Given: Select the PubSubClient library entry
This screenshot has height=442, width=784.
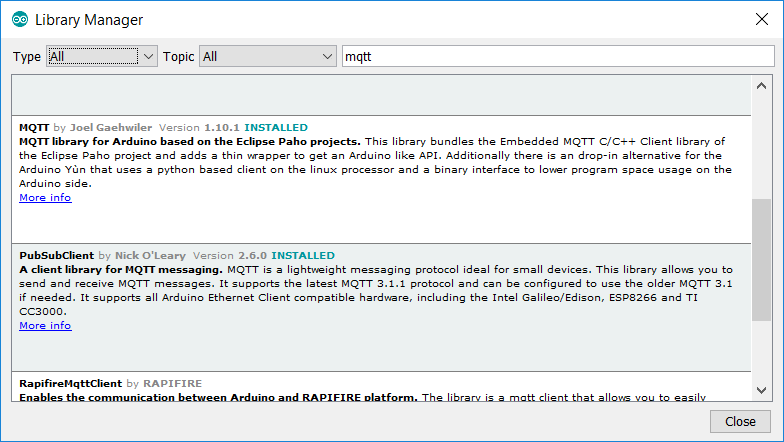Looking at the screenshot, I should 56,256.
